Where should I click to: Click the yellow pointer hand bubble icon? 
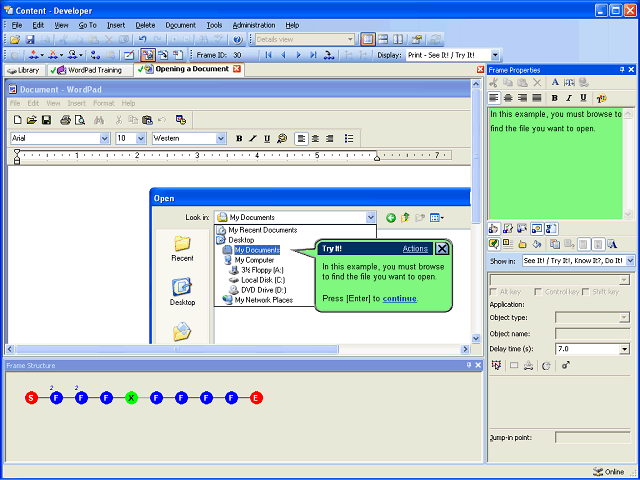pos(522,244)
